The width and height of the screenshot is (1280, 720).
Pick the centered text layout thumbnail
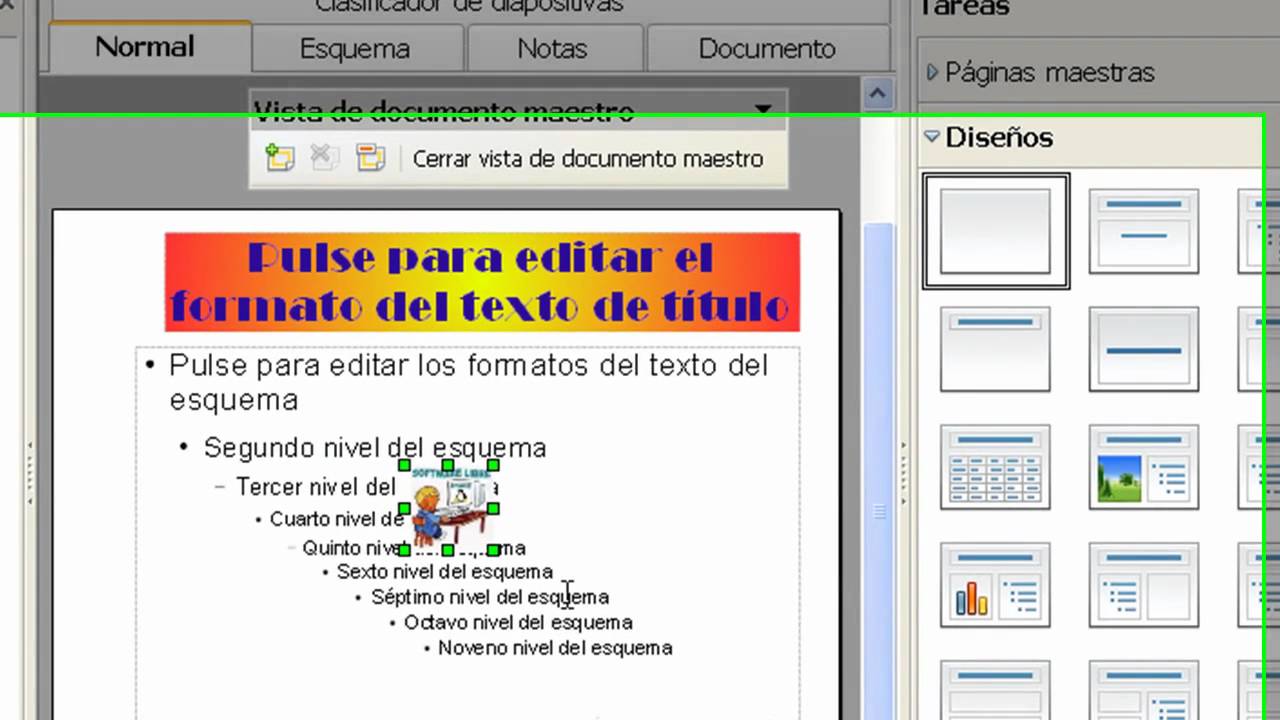pyautogui.click(x=1143, y=349)
